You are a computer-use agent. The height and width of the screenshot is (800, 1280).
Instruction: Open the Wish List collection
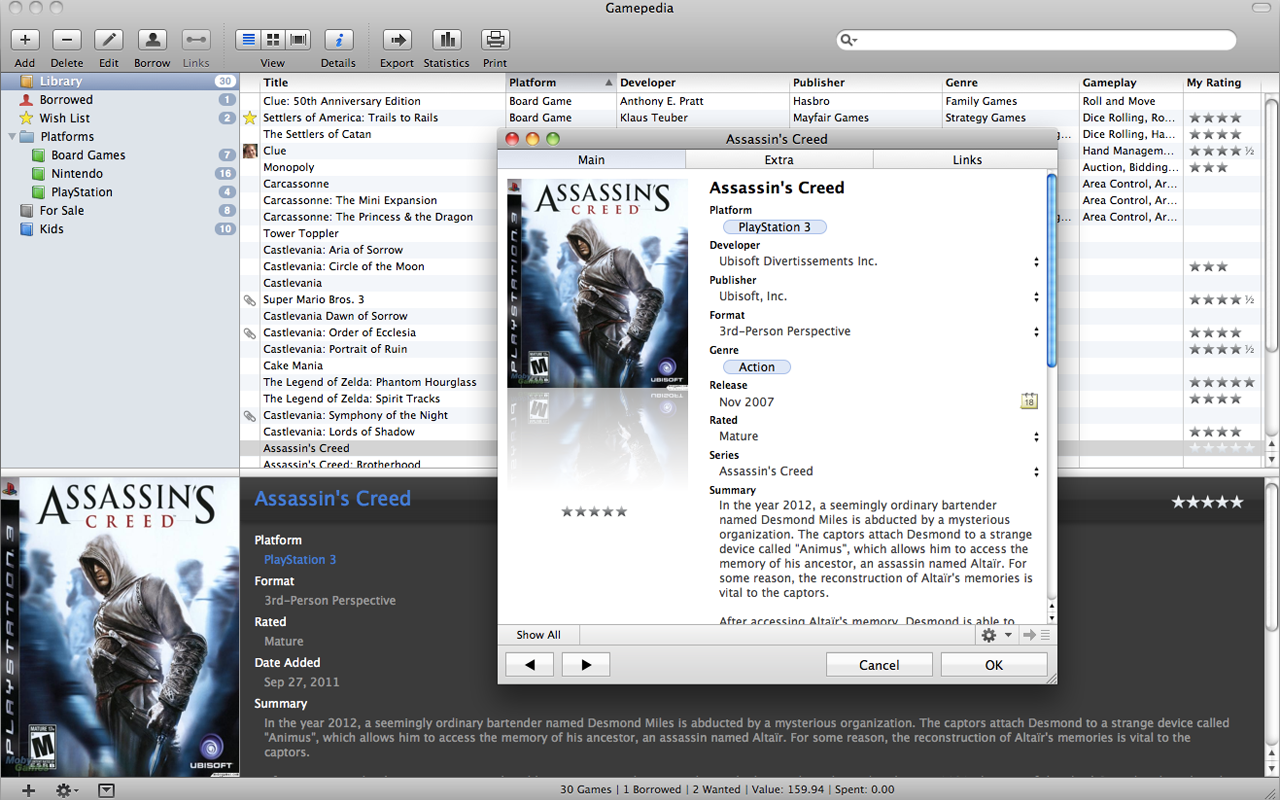(x=120, y=118)
